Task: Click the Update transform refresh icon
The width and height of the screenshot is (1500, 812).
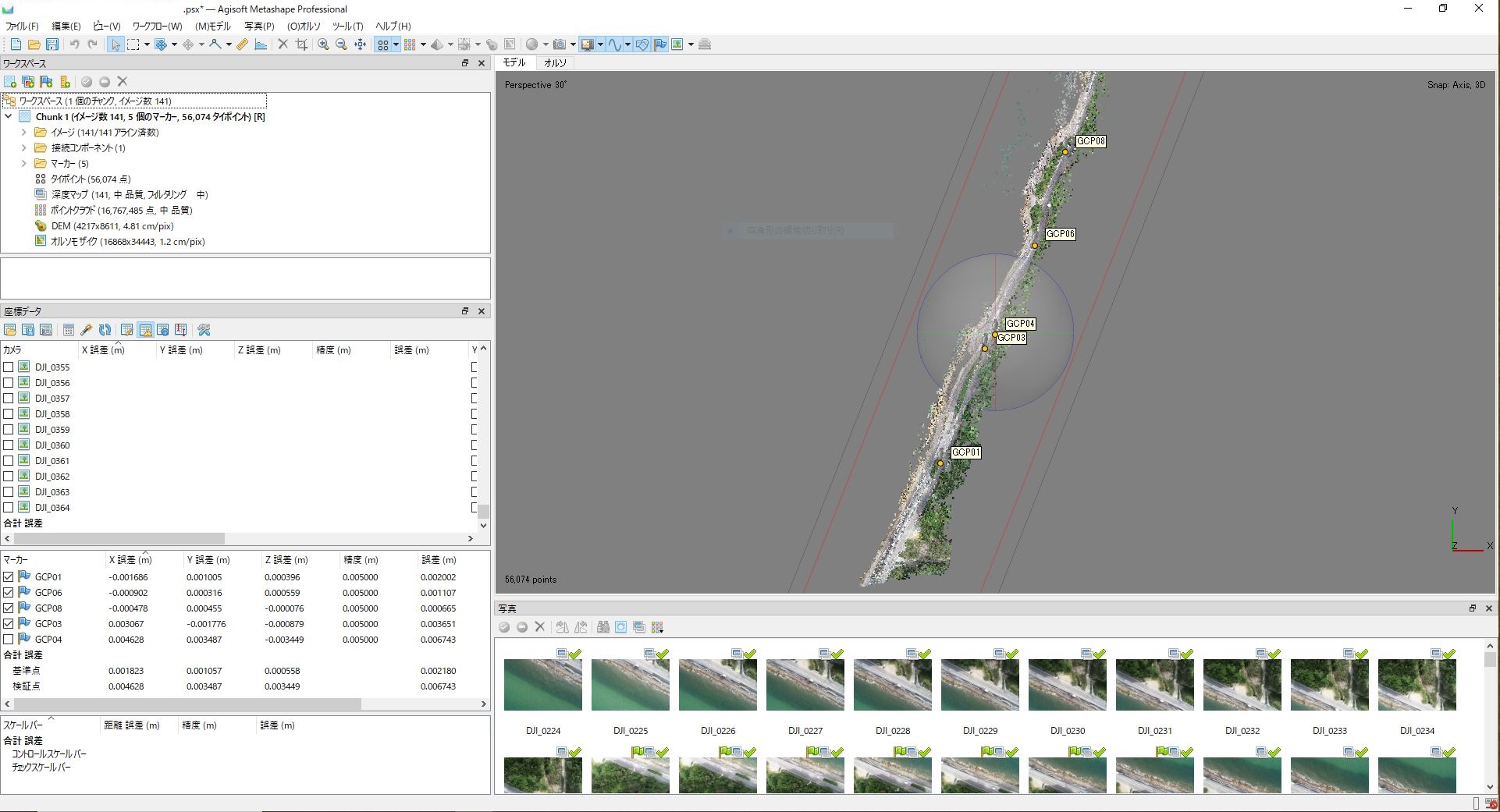Action: point(105,330)
